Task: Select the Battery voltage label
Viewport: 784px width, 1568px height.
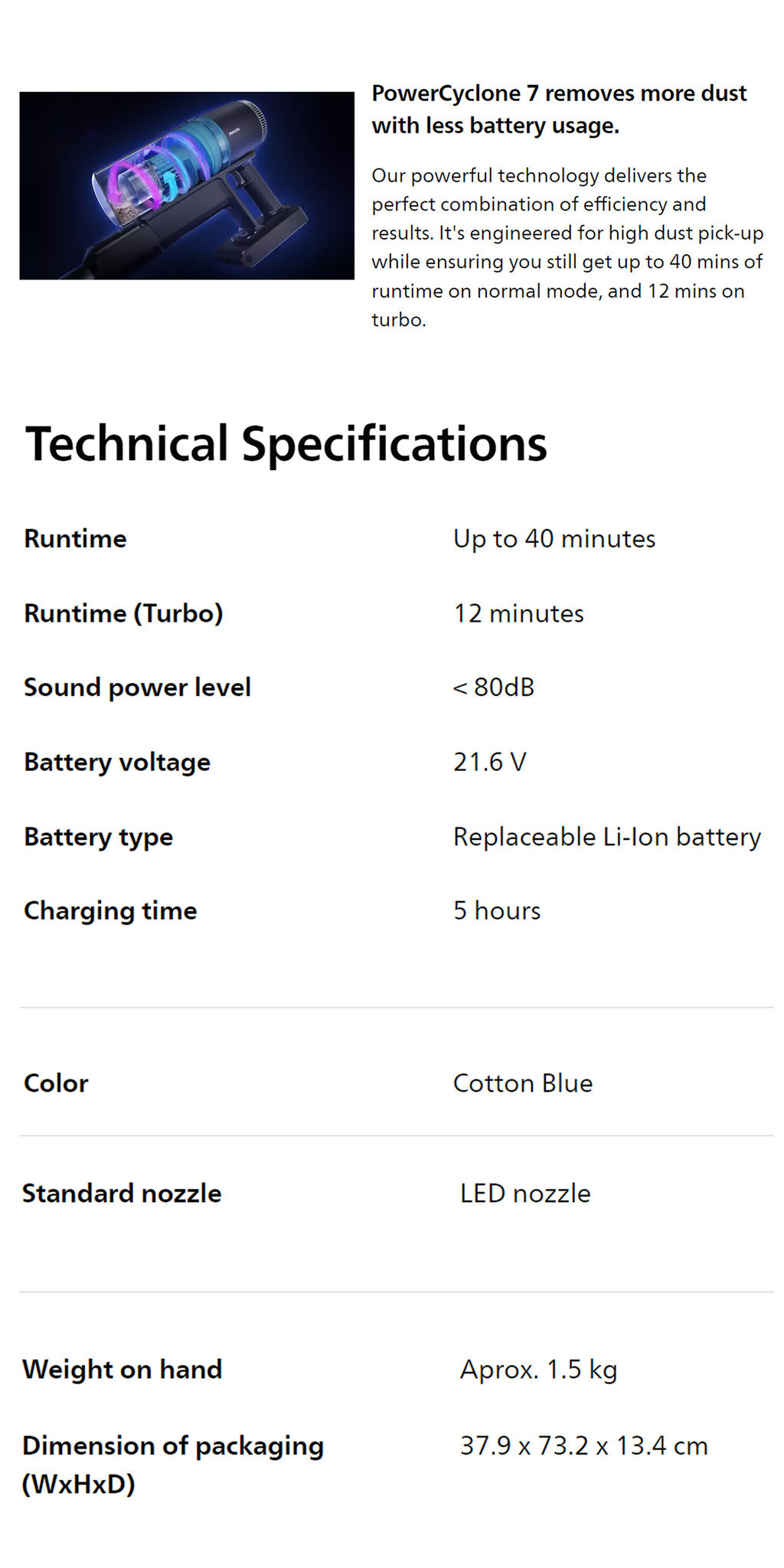Action: point(117,763)
